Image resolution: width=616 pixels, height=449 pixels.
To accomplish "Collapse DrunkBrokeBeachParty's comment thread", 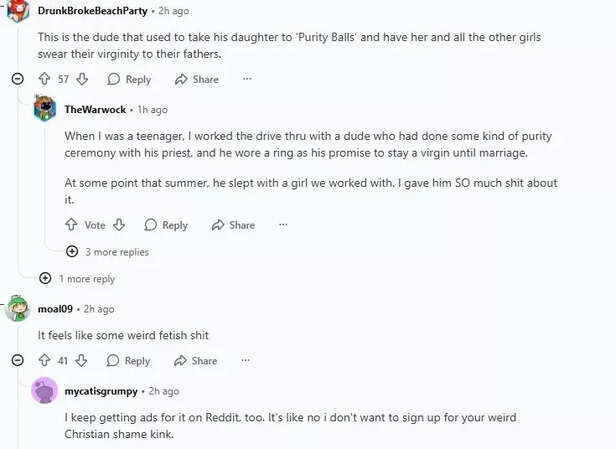I will click(x=17, y=79).
